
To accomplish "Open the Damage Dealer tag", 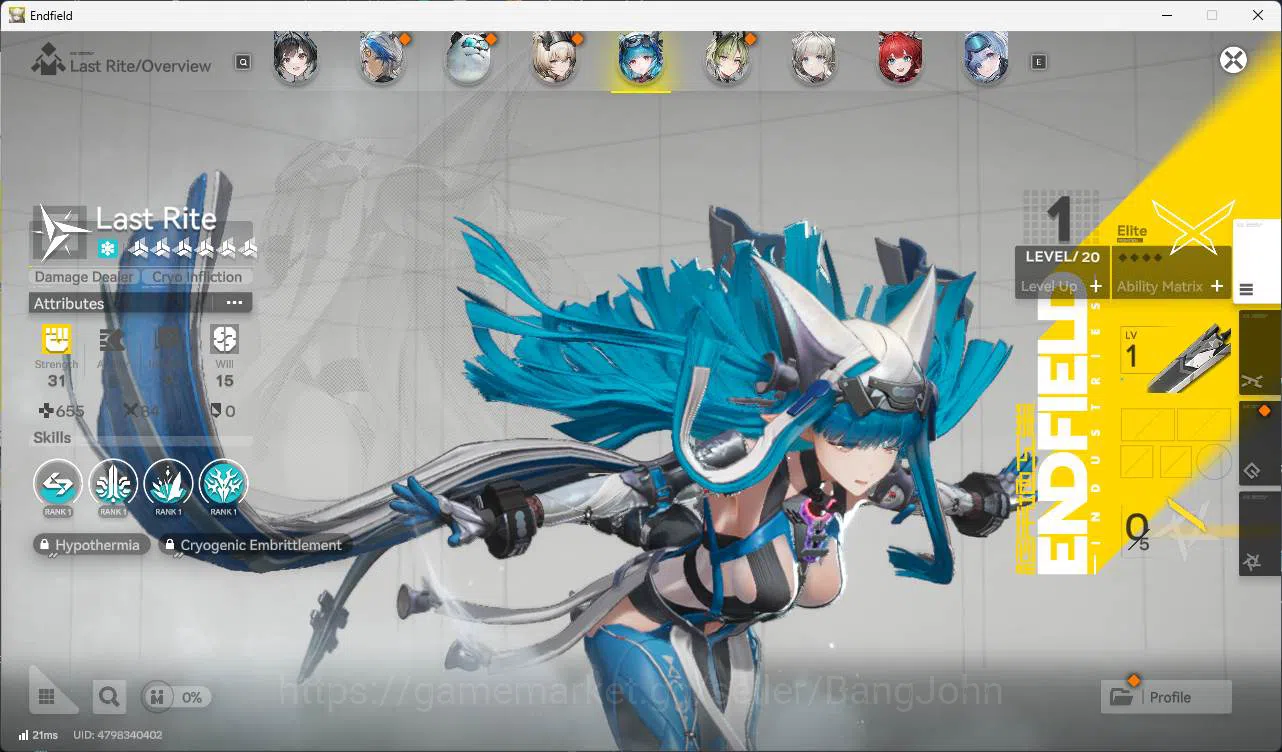I will tap(84, 277).
